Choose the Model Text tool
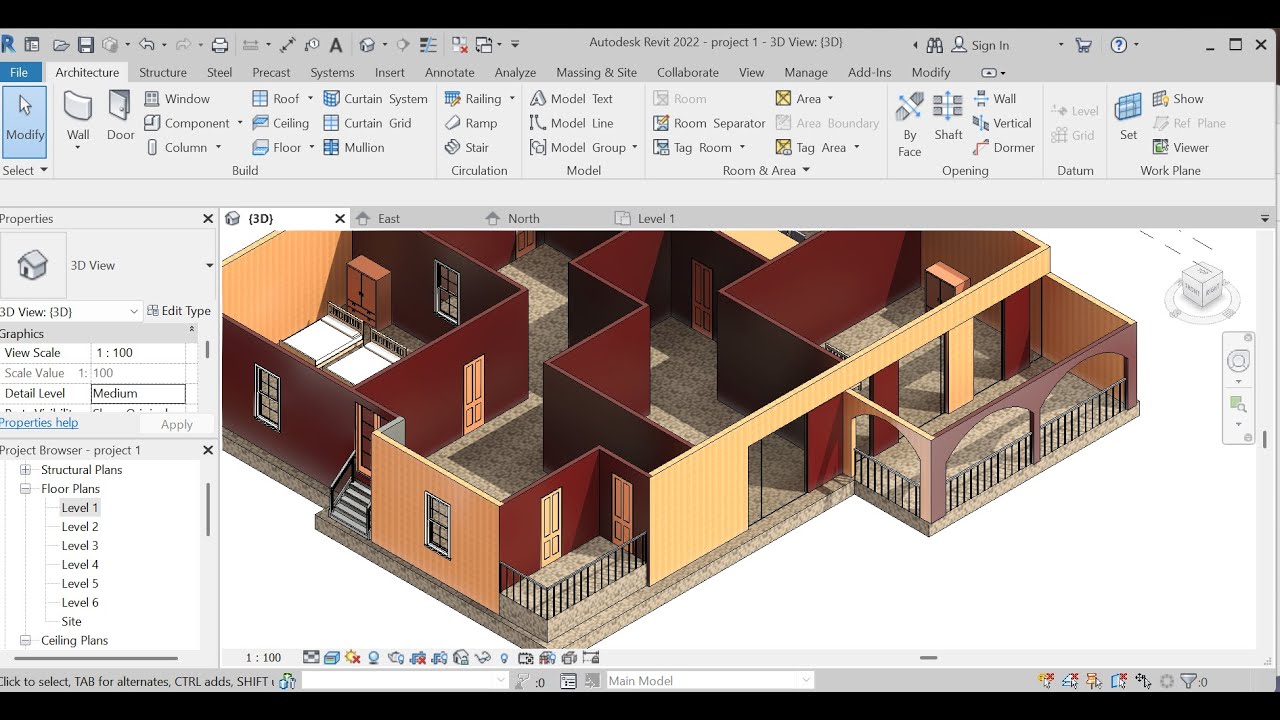 [571, 99]
